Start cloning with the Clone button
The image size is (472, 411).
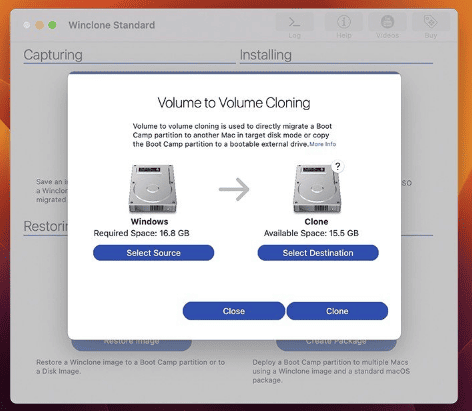337,311
